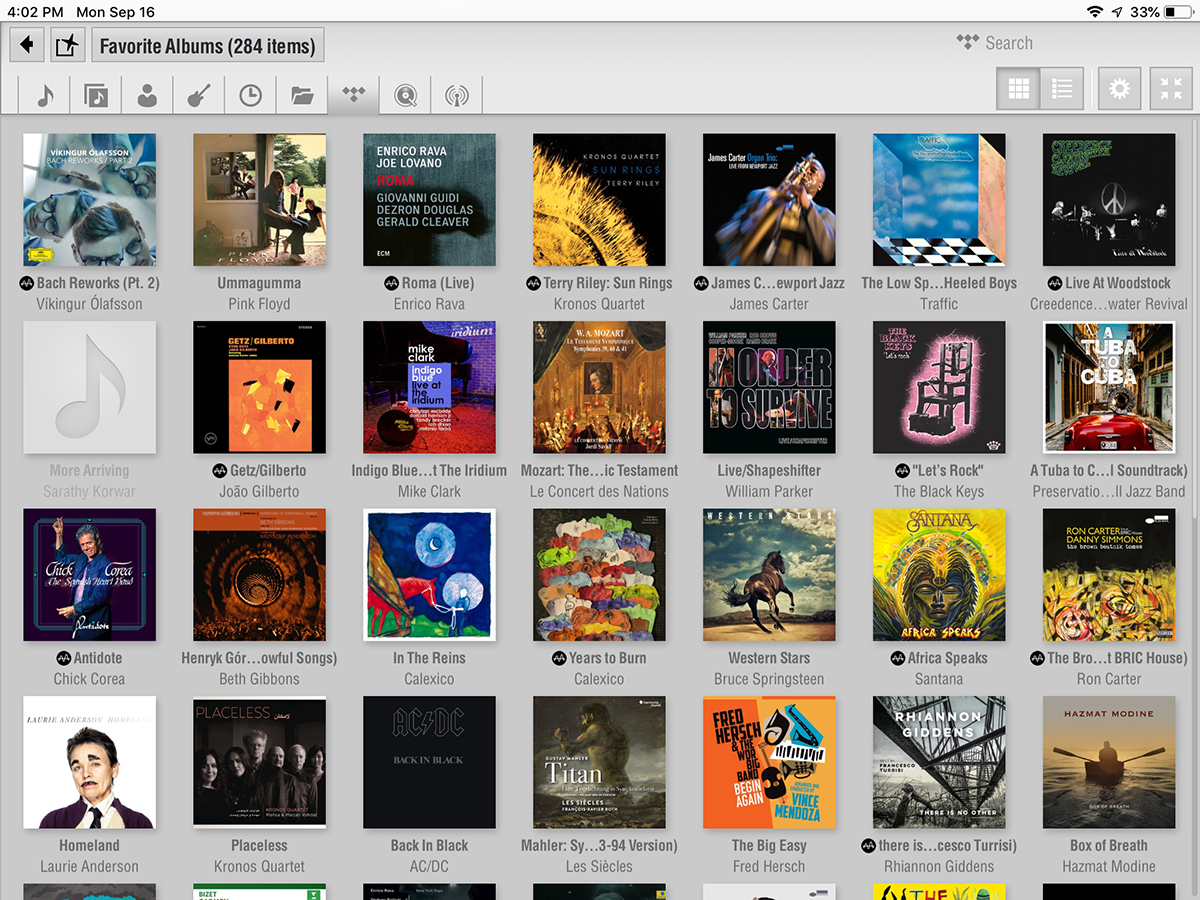Open the Live At Woodstock cover
Viewport: 1200px width, 900px height.
click(1109, 200)
